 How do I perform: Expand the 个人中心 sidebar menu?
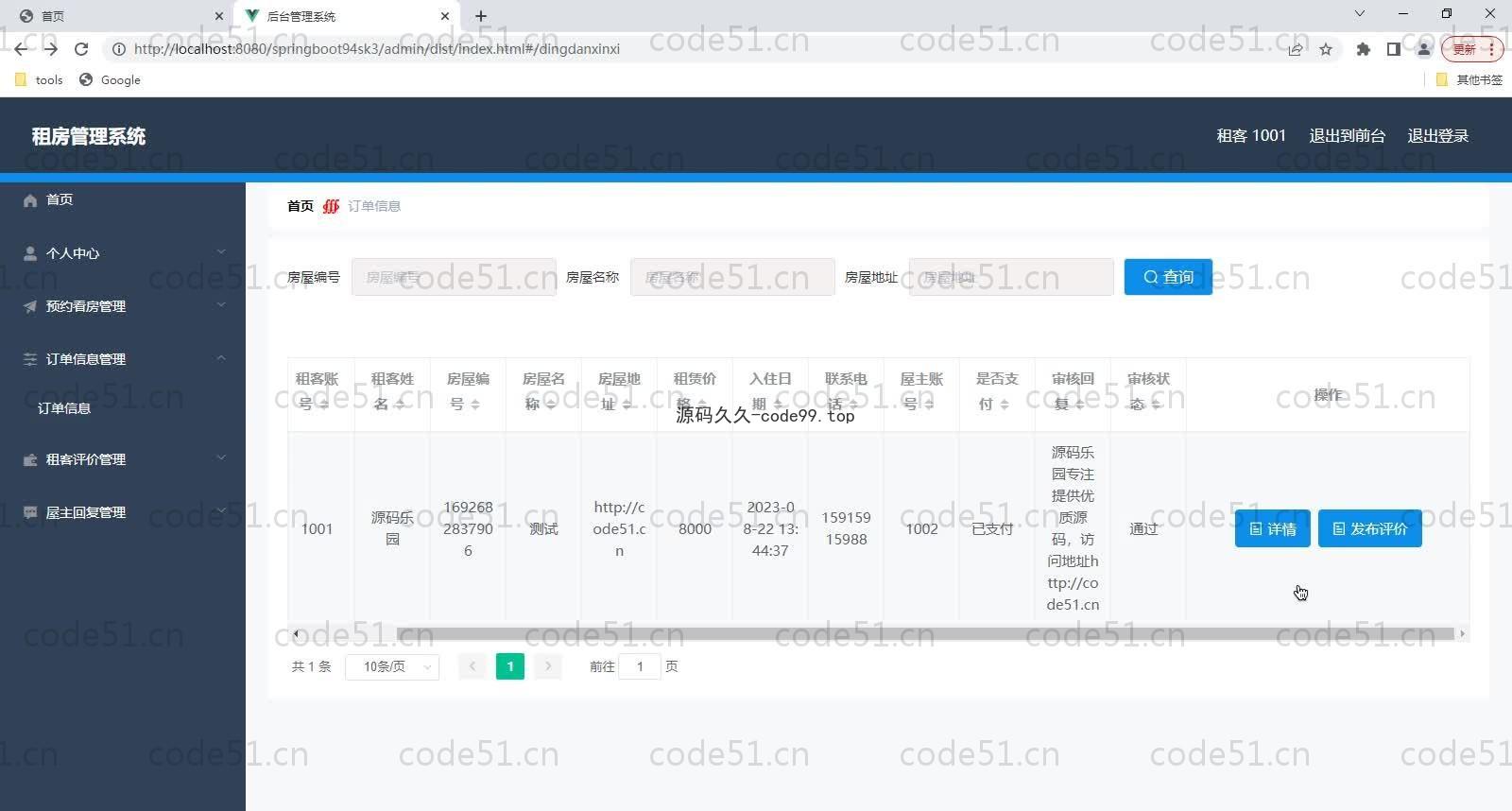tap(123, 253)
